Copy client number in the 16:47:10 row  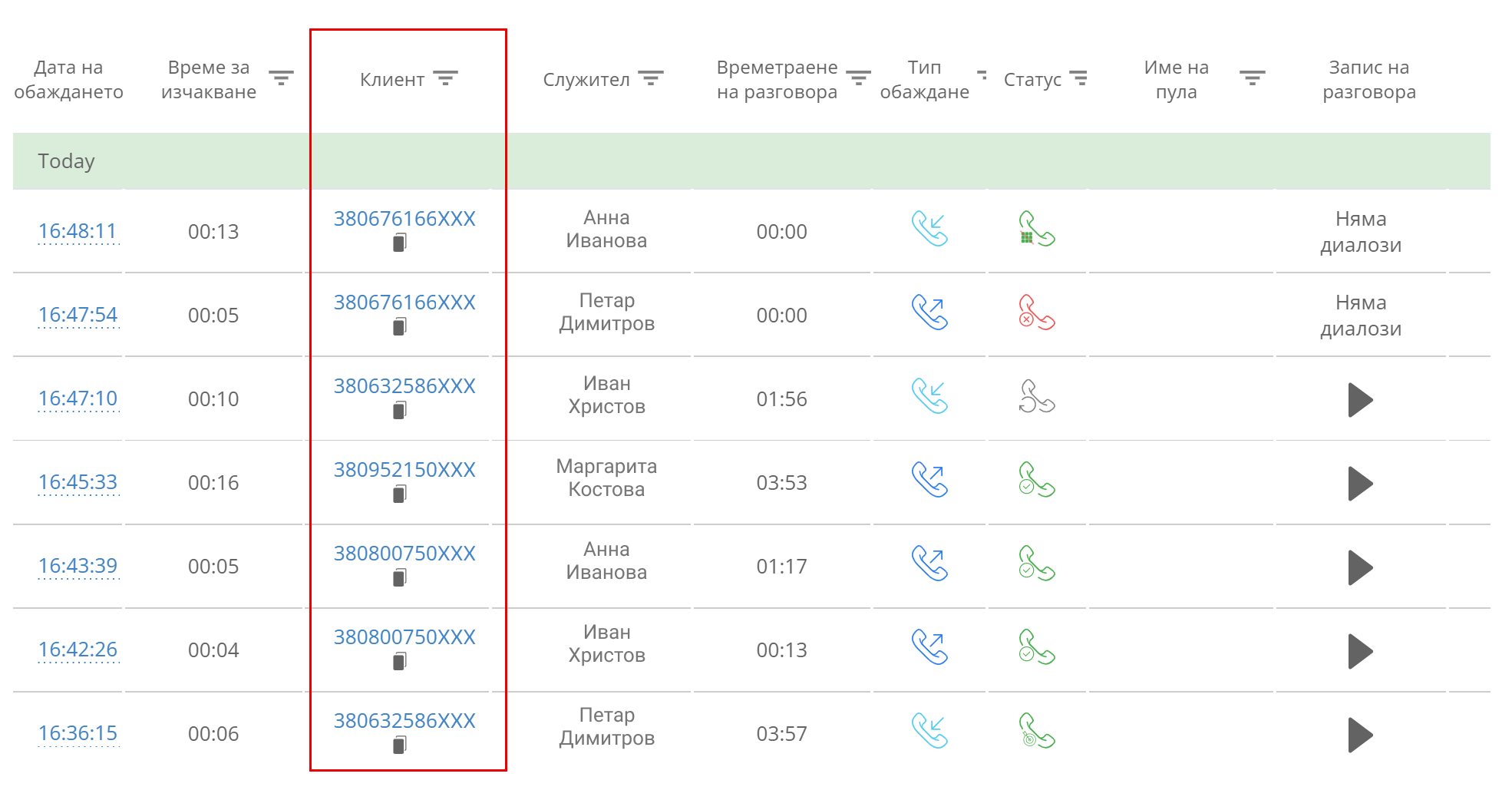tap(400, 411)
